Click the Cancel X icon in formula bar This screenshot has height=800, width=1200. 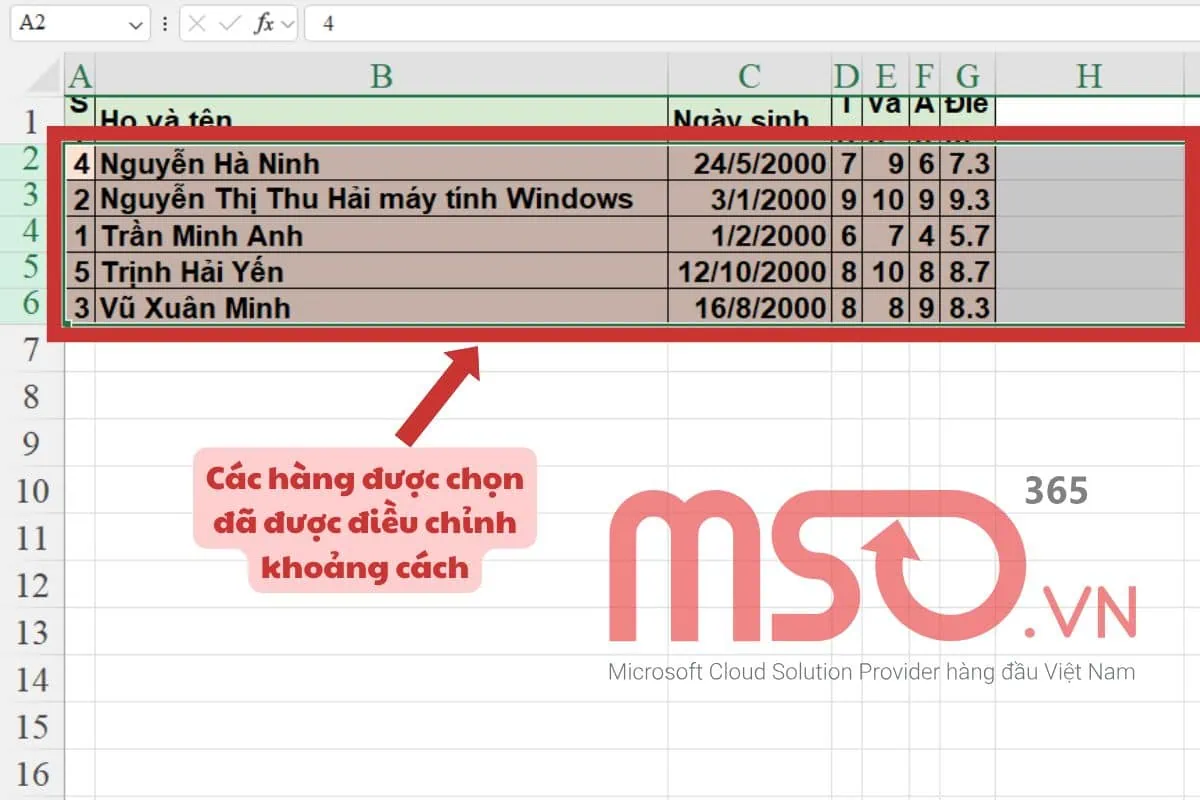click(x=197, y=24)
